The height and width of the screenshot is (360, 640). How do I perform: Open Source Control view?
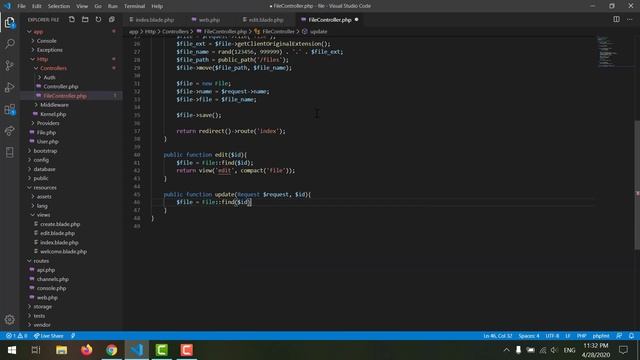coord(10,65)
